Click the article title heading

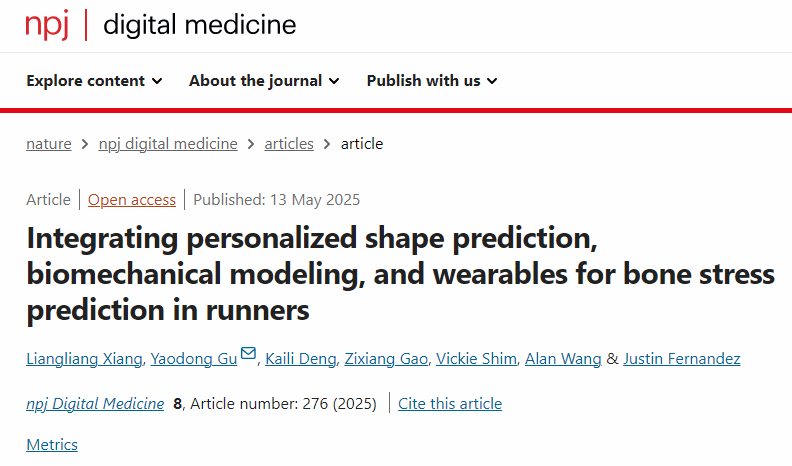coord(400,275)
